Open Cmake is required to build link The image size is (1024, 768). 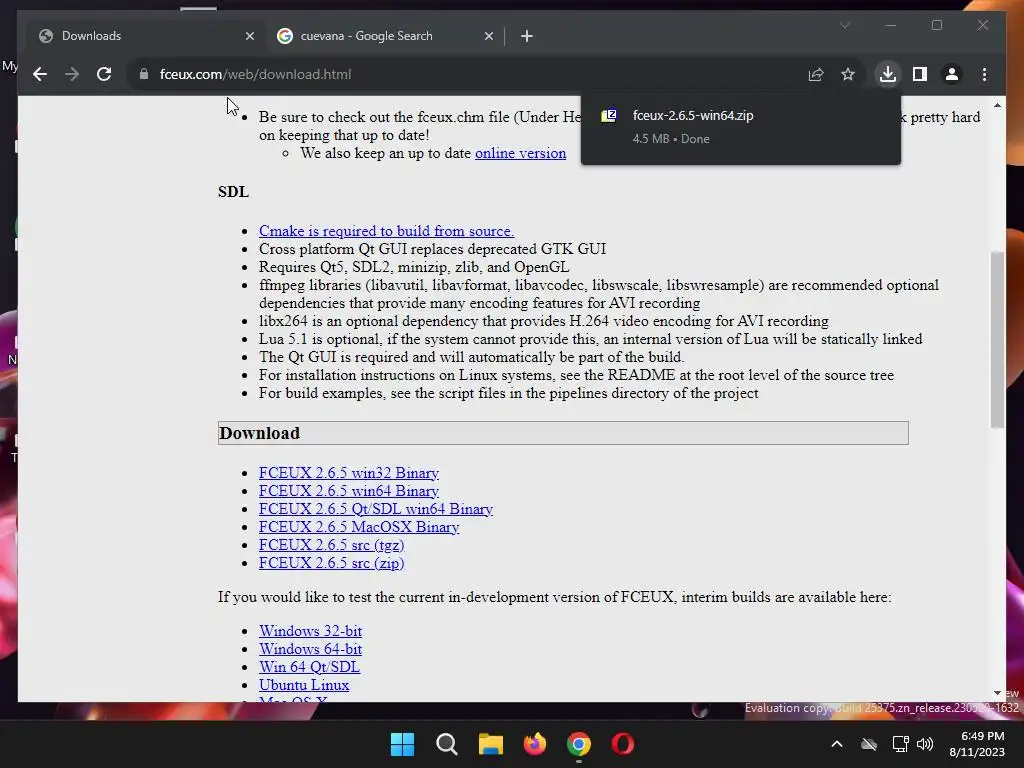click(x=387, y=231)
